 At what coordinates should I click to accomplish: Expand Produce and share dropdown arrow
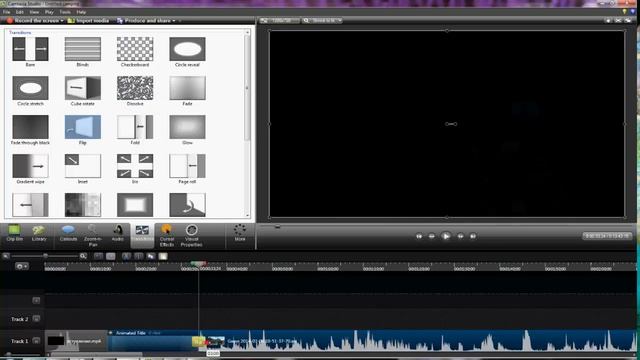click(x=174, y=21)
